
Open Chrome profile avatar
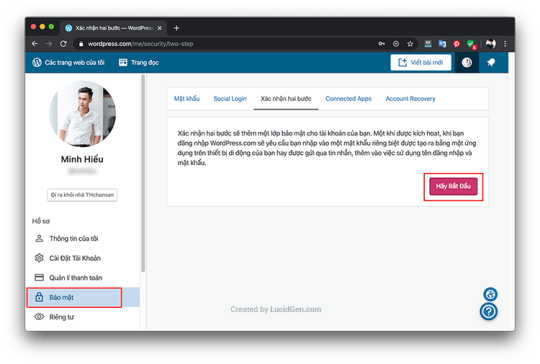[491, 44]
